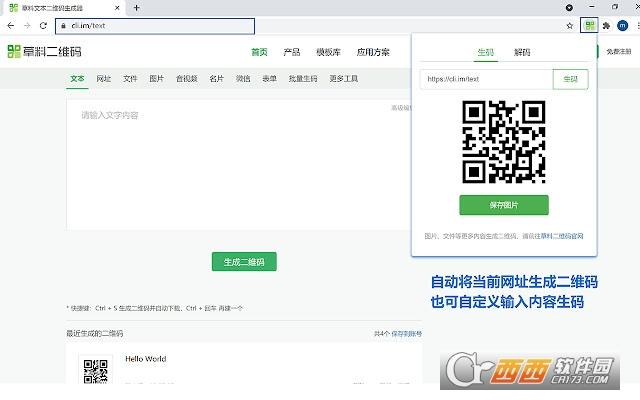Select the 网址 tab
Image resolution: width=640 pixels, height=400 pixels.
(104, 78)
